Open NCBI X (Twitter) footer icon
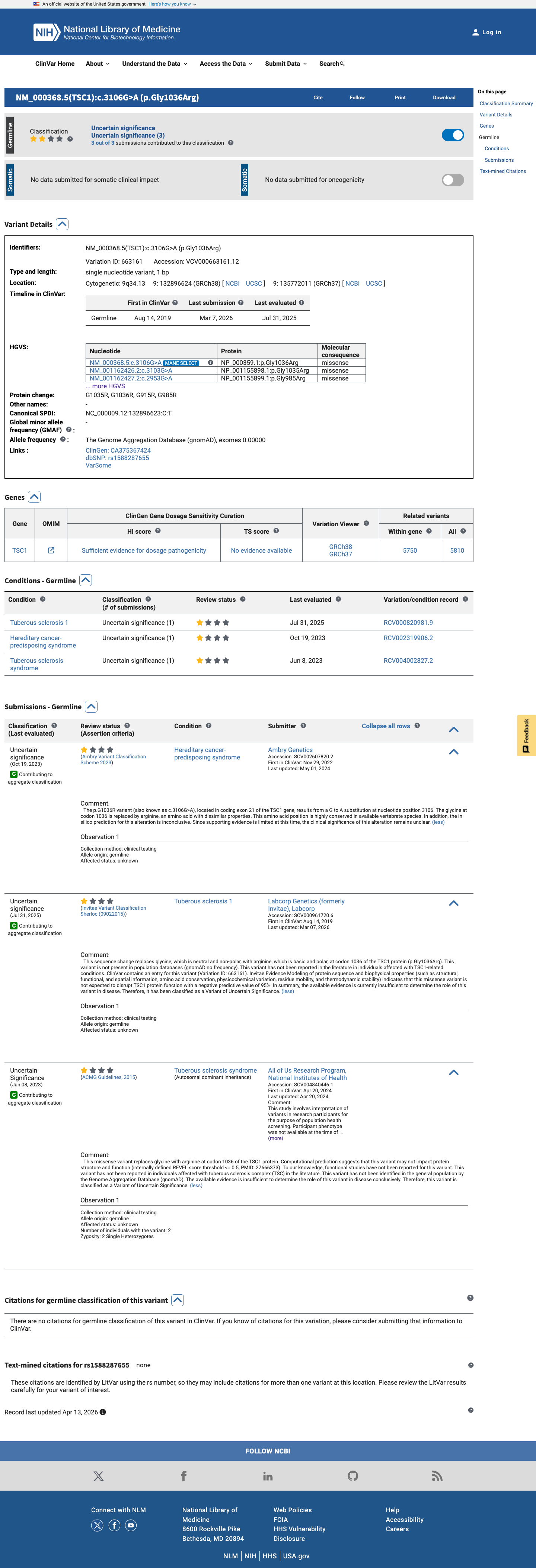 99,1476
